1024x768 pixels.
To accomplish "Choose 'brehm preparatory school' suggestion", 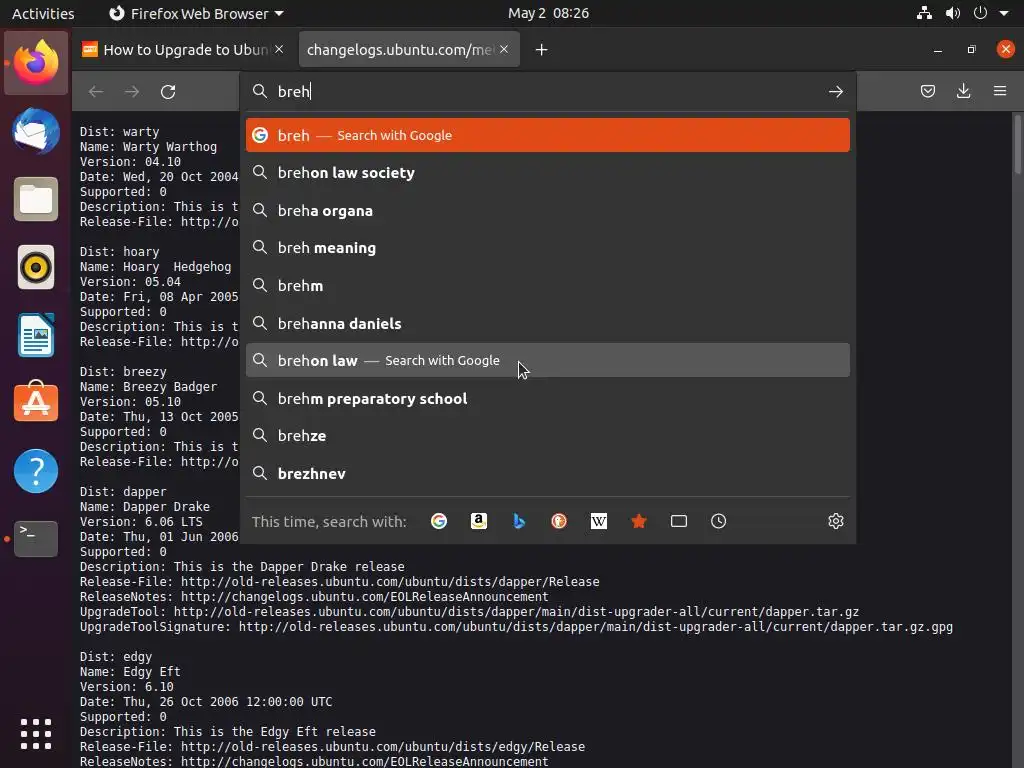I will click(548, 399).
